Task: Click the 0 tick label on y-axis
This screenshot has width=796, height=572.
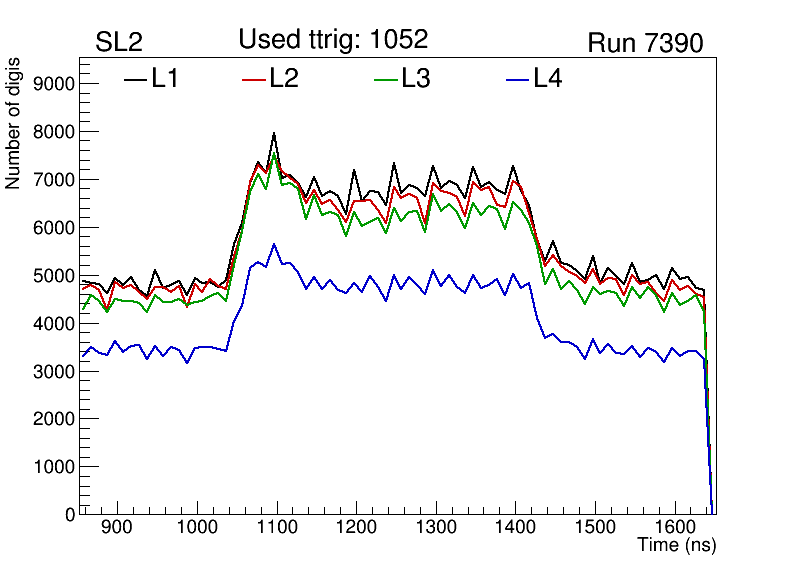Action: [70, 514]
